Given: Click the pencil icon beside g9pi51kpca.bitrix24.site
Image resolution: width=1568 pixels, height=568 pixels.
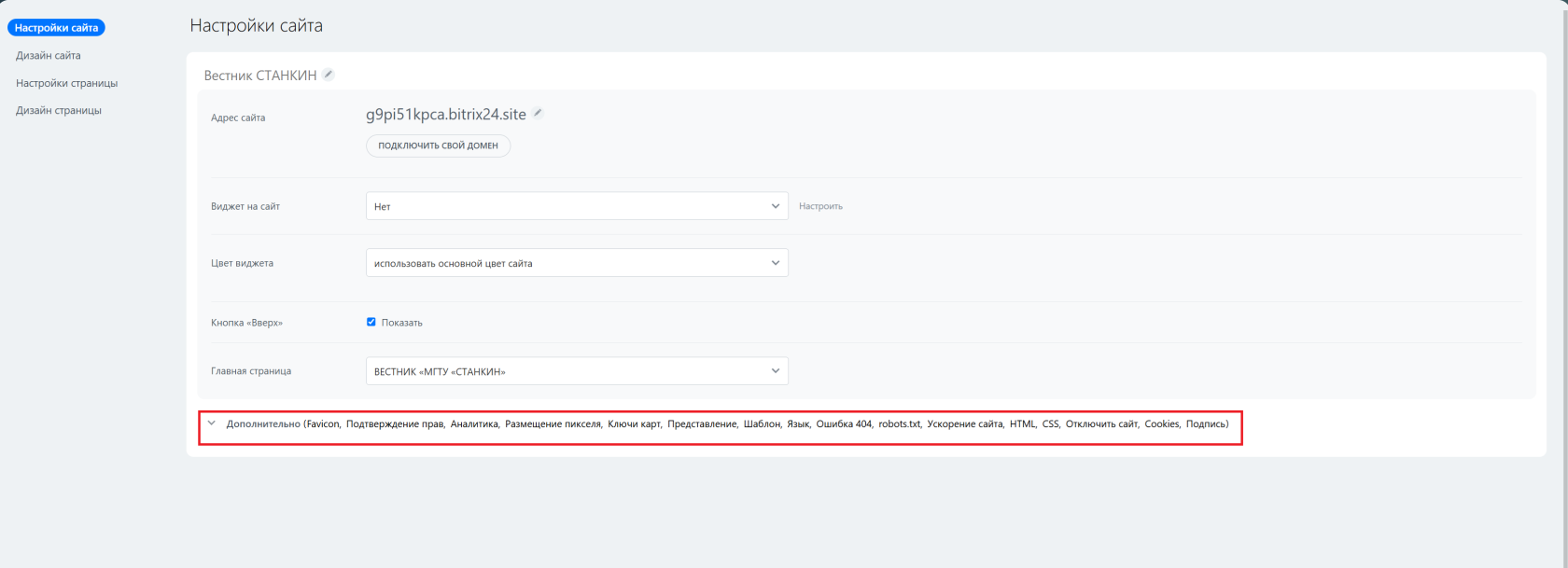Looking at the screenshot, I should (x=538, y=114).
